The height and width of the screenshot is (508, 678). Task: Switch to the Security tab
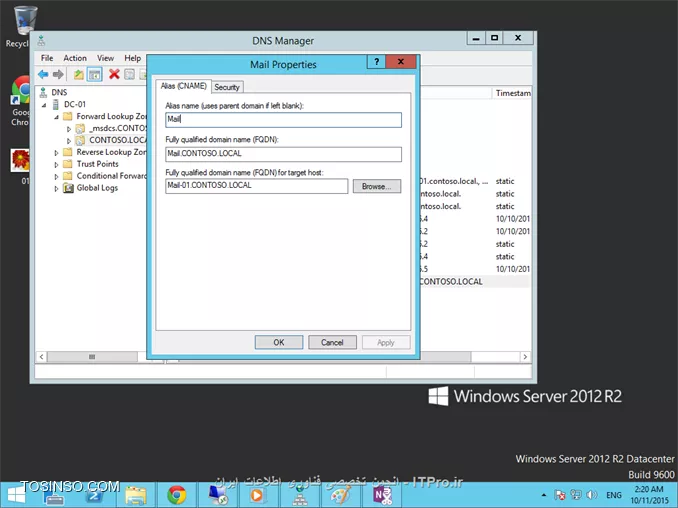point(227,87)
